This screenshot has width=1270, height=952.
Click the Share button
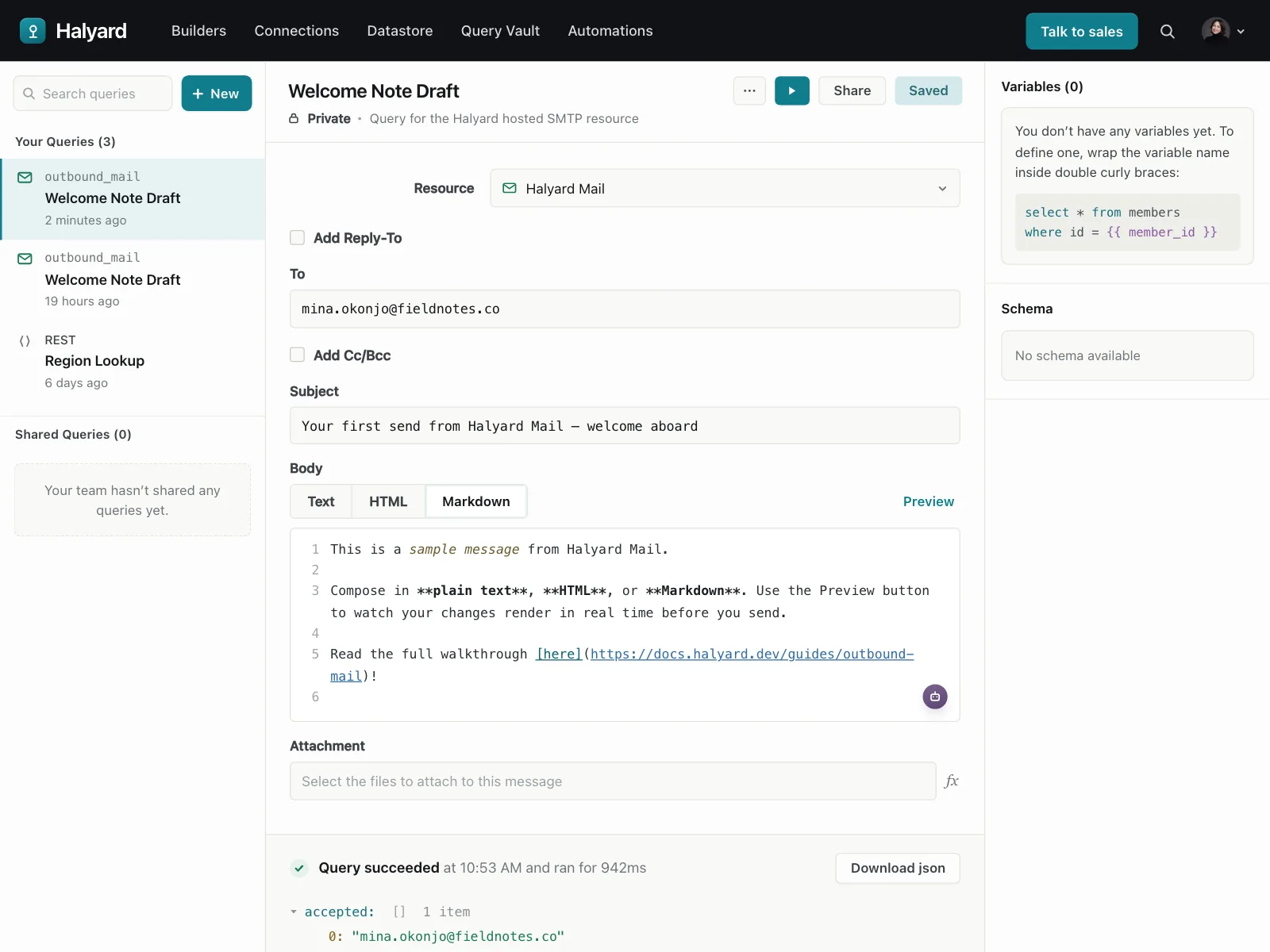[x=852, y=90]
